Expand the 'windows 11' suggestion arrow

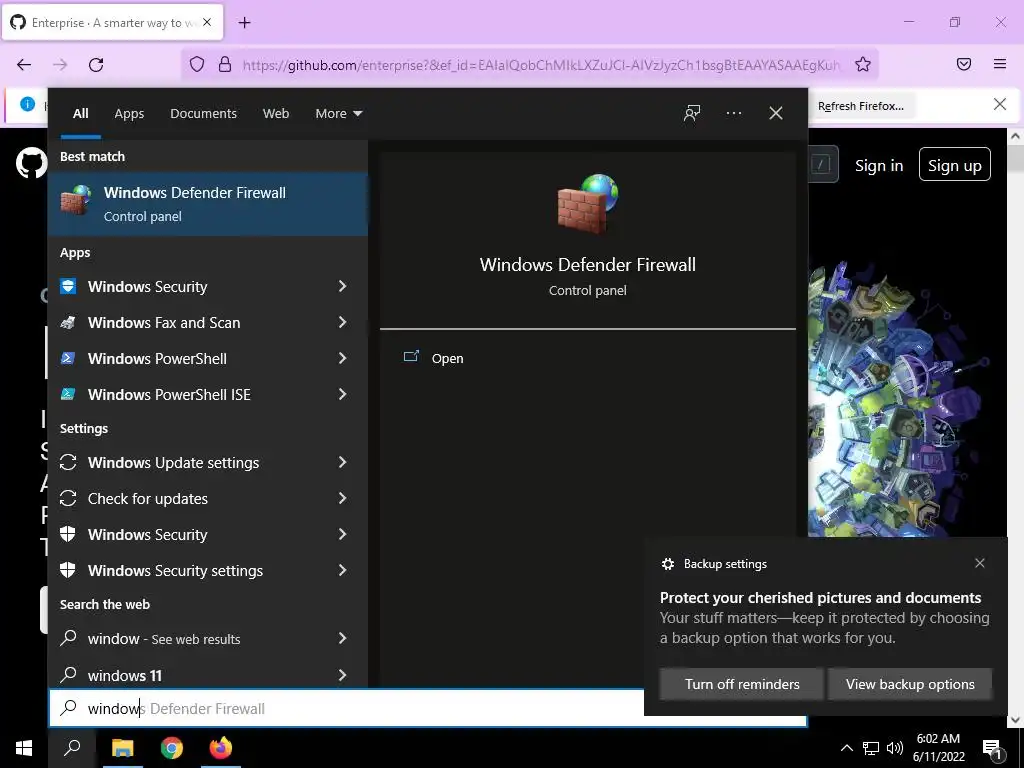[342, 675]
